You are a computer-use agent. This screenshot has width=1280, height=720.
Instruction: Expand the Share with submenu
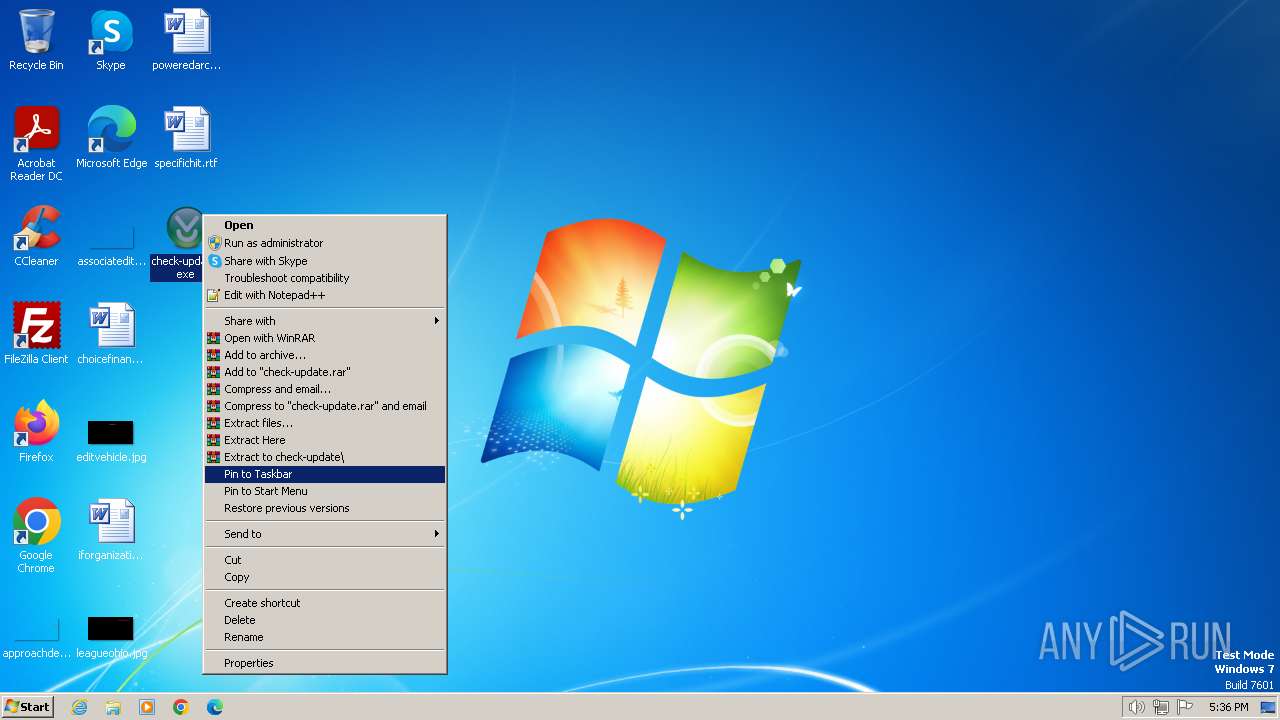(x=325, y=321)
